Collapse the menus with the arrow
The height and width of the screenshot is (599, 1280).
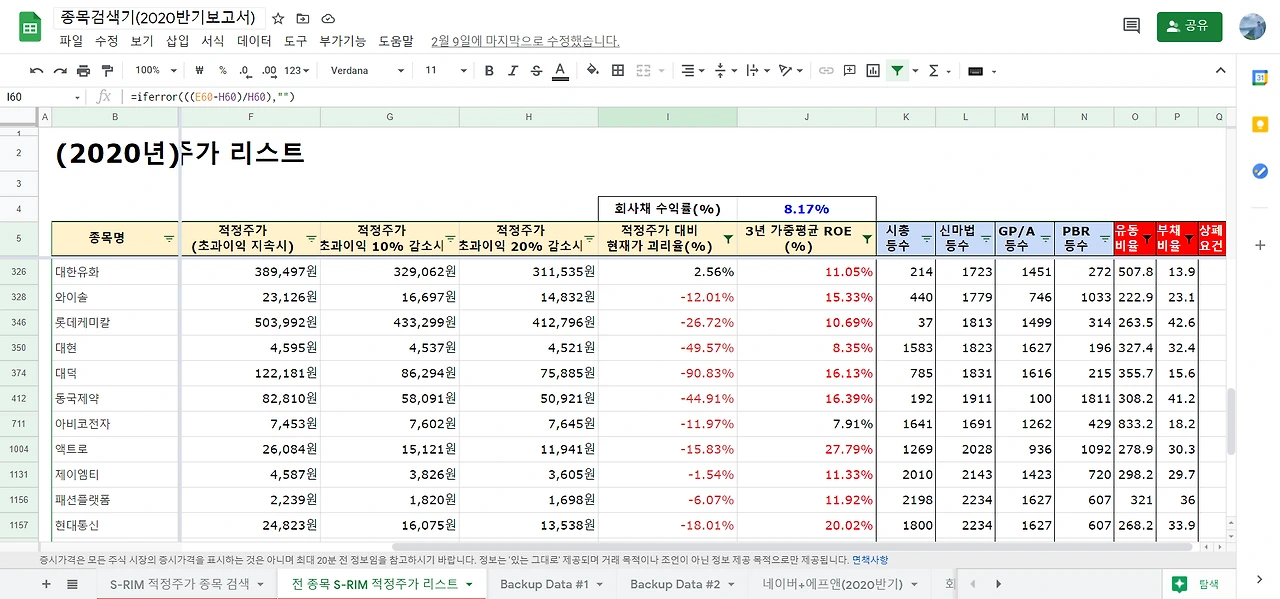1220,71
